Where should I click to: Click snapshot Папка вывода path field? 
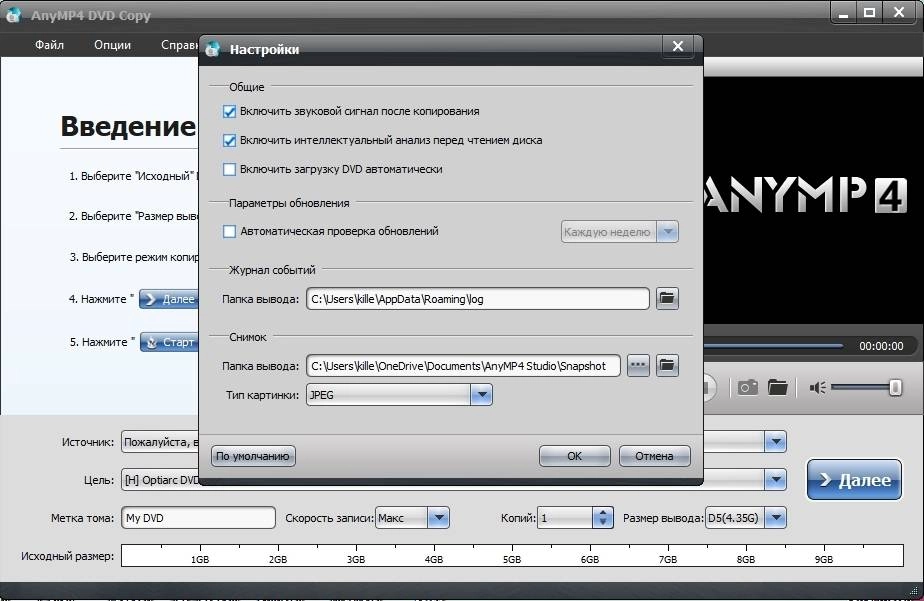click(x=463, y=366)
